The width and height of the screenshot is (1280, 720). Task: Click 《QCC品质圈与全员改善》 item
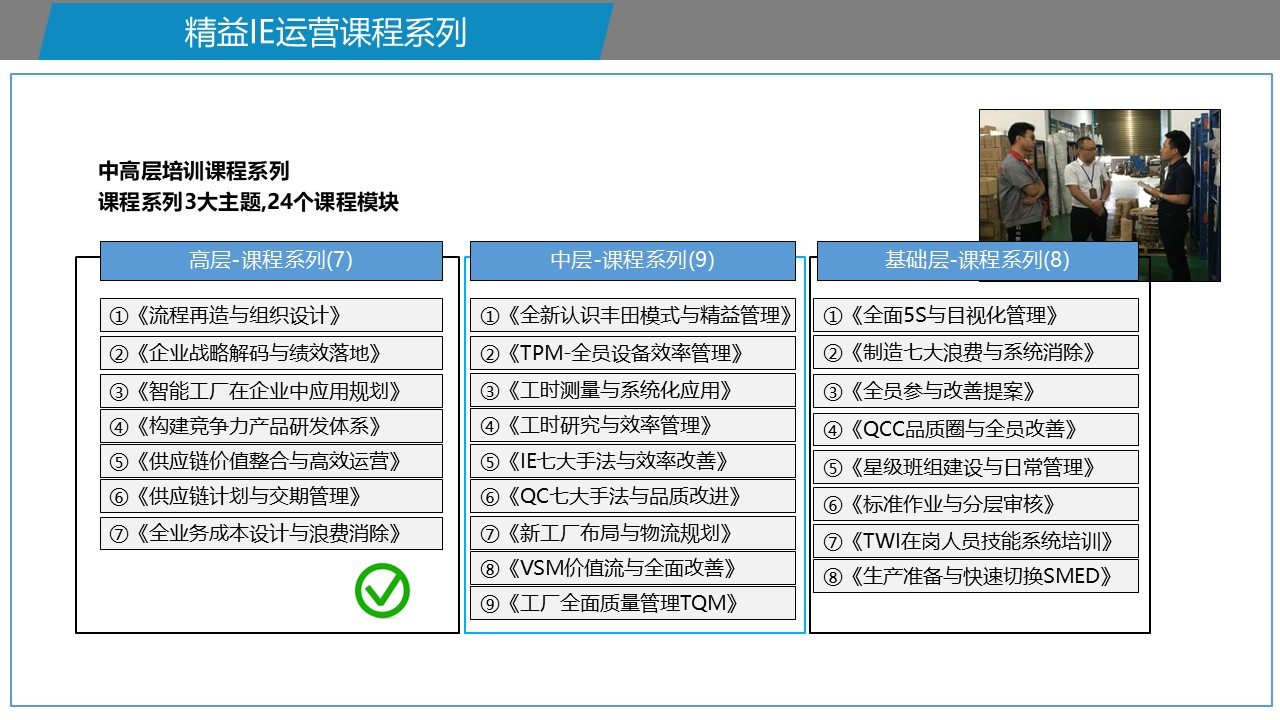(975, 429)
